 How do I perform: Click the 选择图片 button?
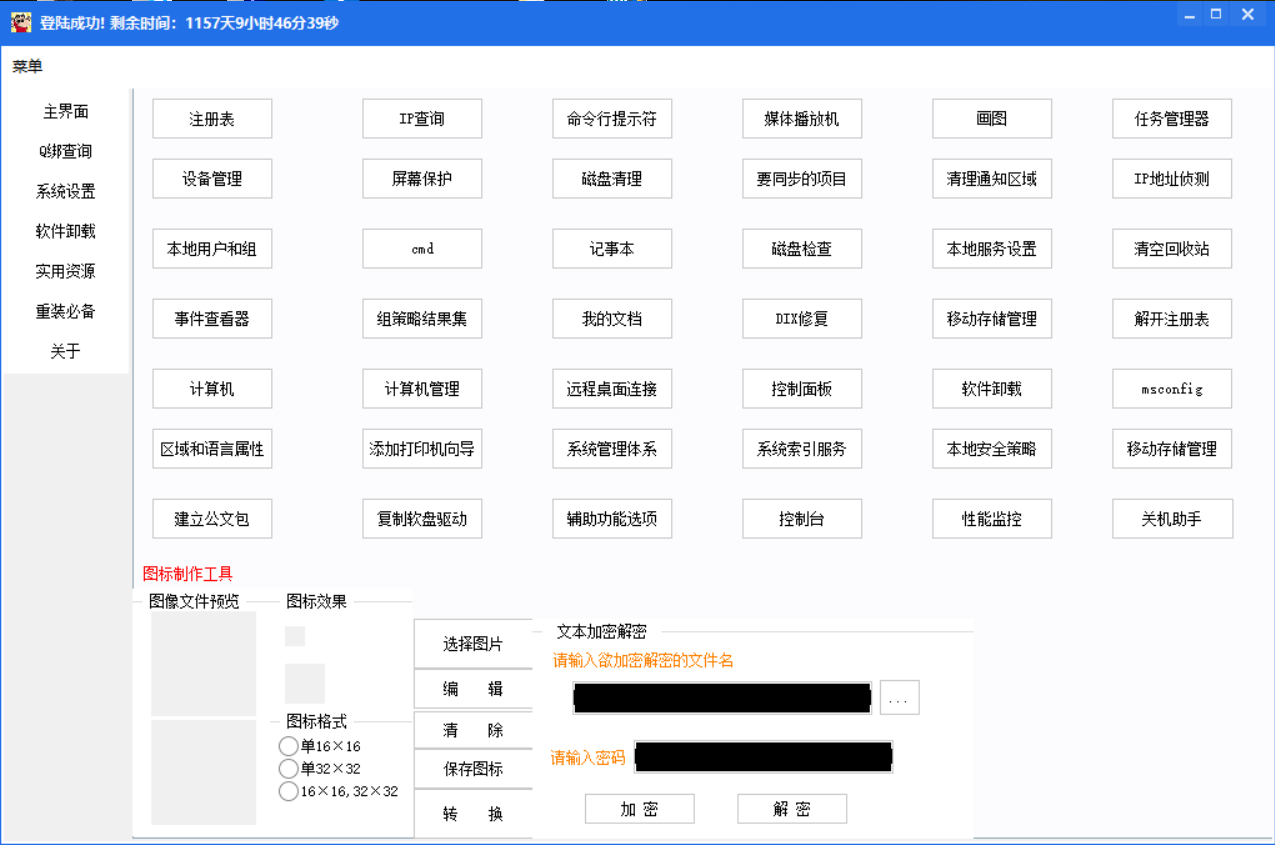tap(473, 644)
